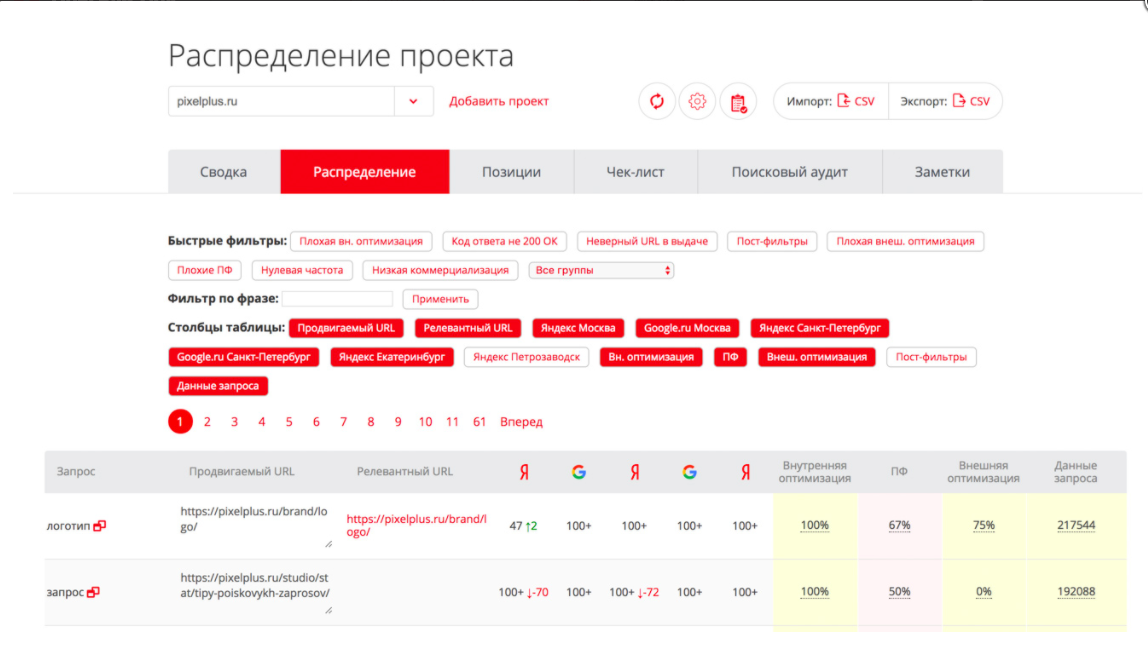The height and width of the screenshot is (646, 1148).
Task: Click the report clipboard icon
Action: click(x=738, y=102)
